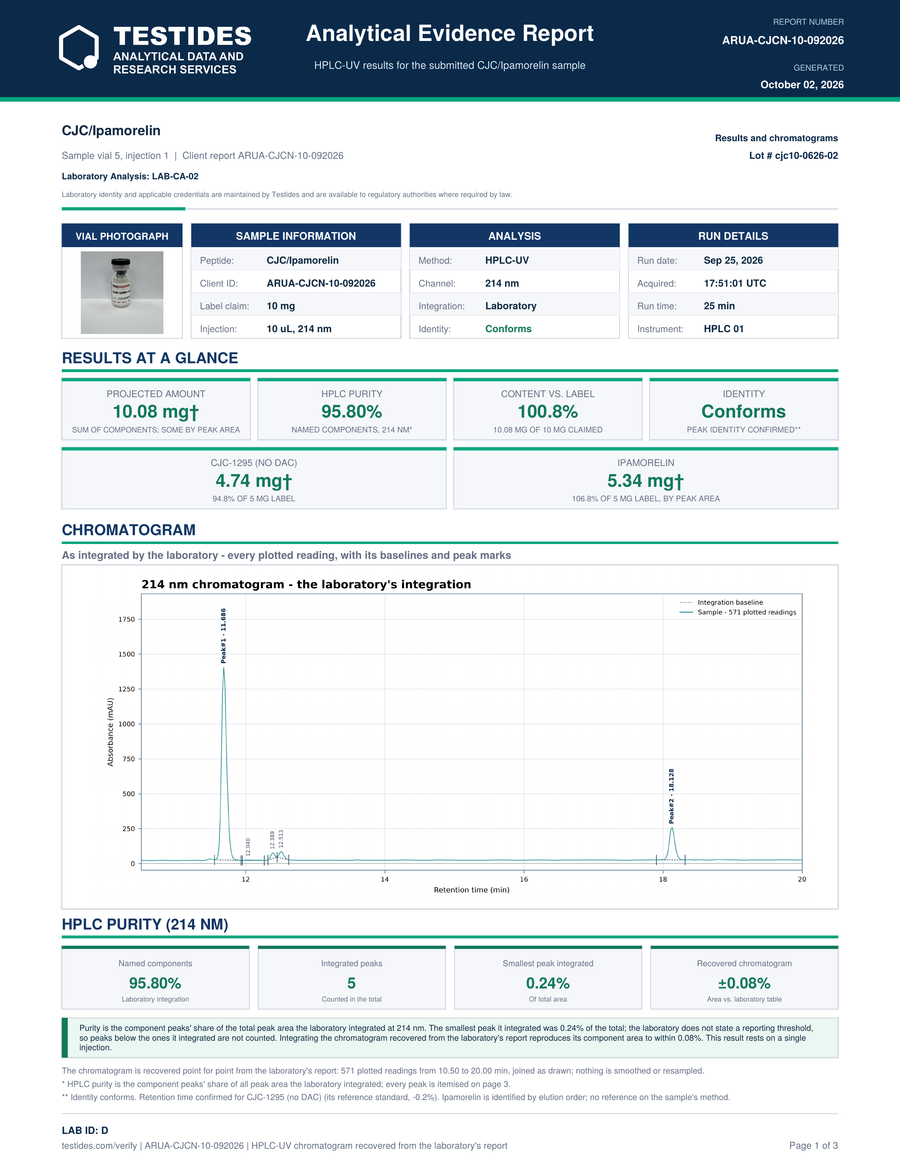Viewport: 900px width, 1165px height.
Task: Click the Integrated peaks 5 card
Action: tap(352, 977)
